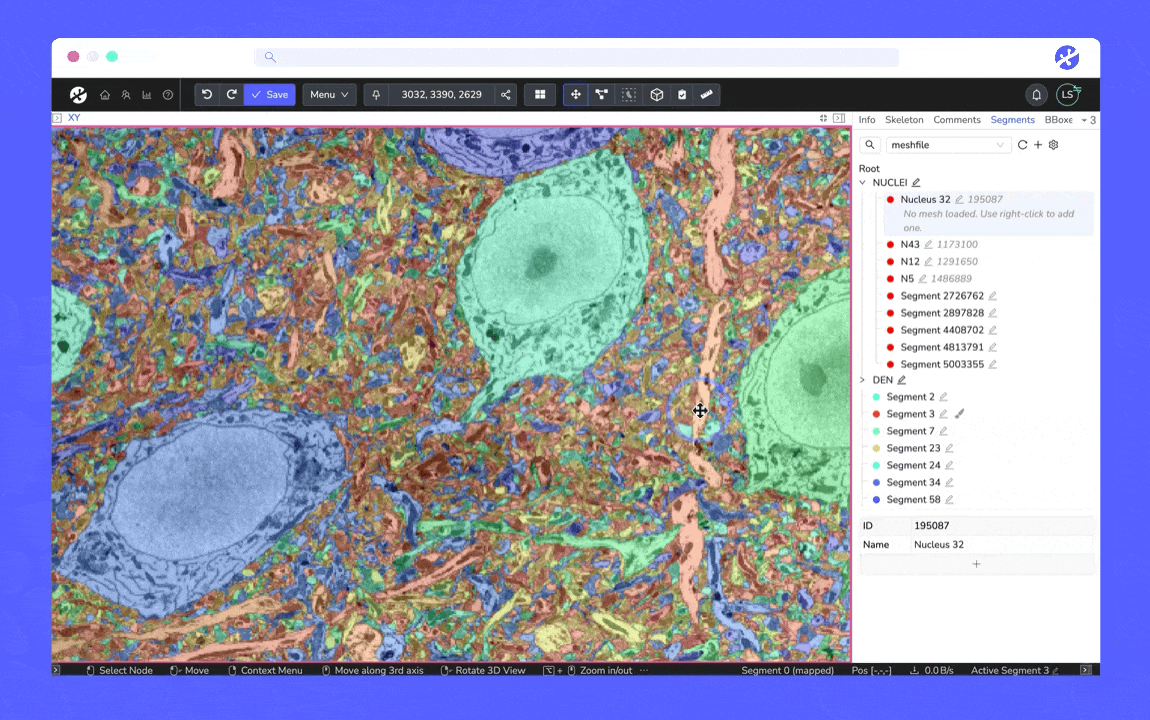The image size is (1150, 720).
Task: Expand the DEN group
Action: coord(863,380)
